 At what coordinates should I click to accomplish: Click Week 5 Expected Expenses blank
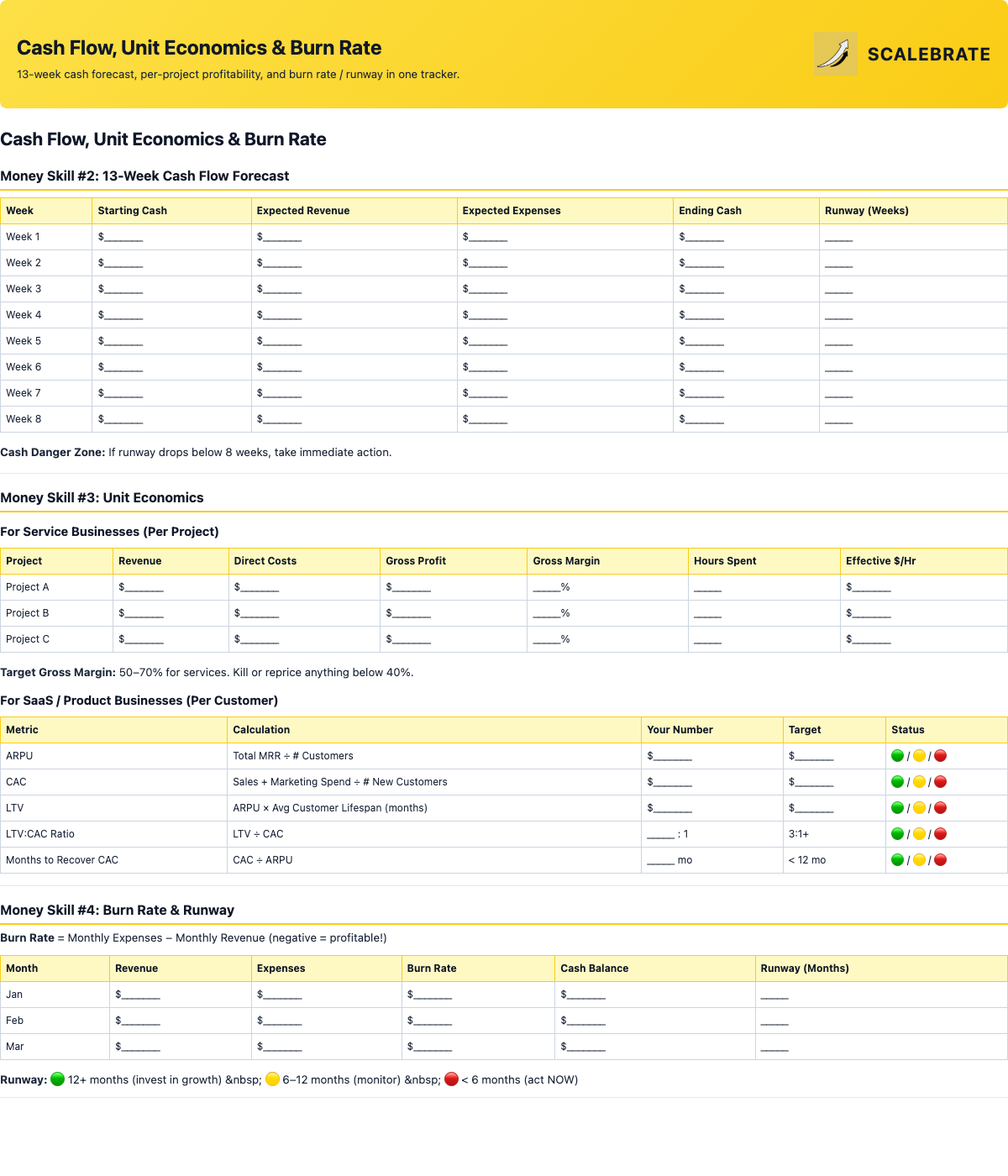(x=486, y=341)
